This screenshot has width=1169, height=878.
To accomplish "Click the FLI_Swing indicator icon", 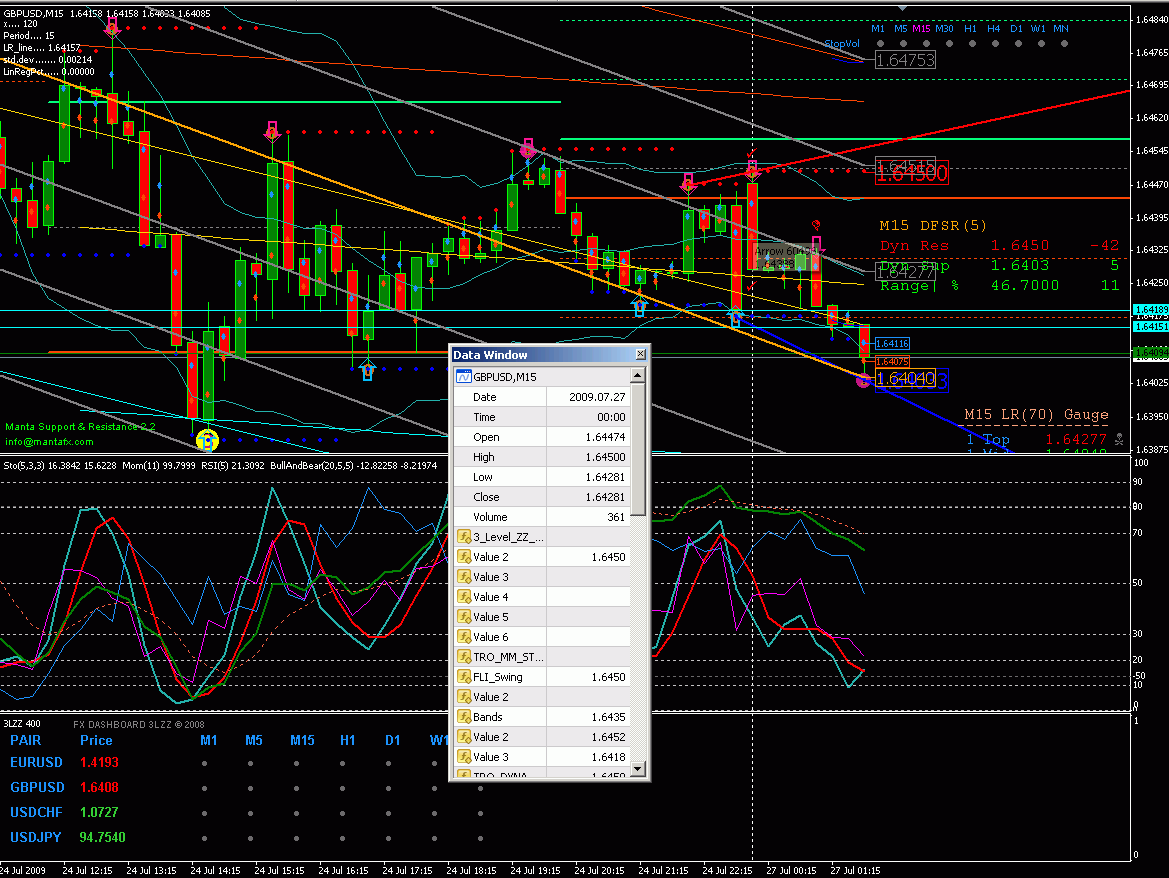I will [464, 677].
